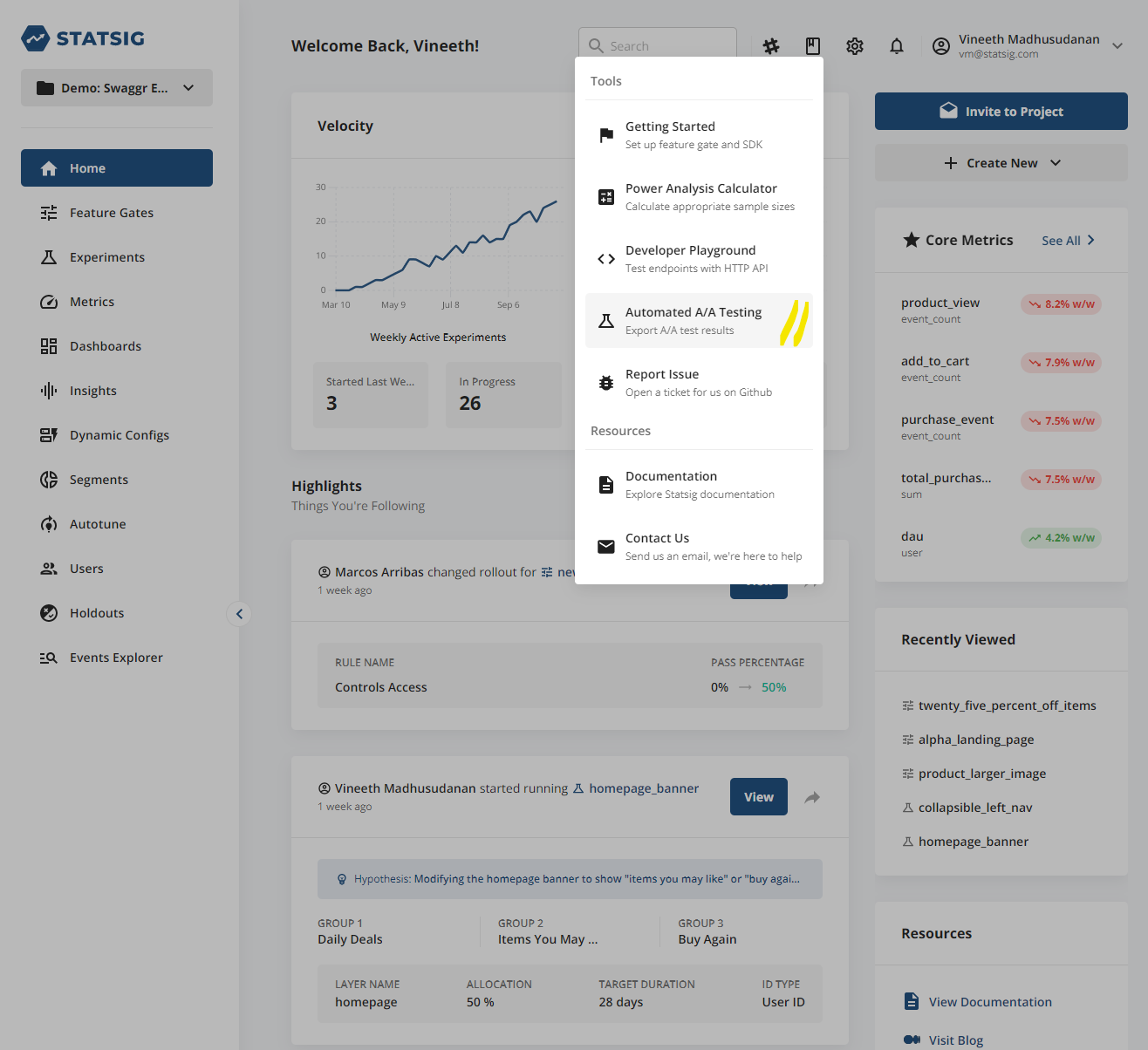Image resolution: width=1148 pixels, height=1050 pixels.
Task: Collapse the left sidebar with the chevron
Action: 240,614
